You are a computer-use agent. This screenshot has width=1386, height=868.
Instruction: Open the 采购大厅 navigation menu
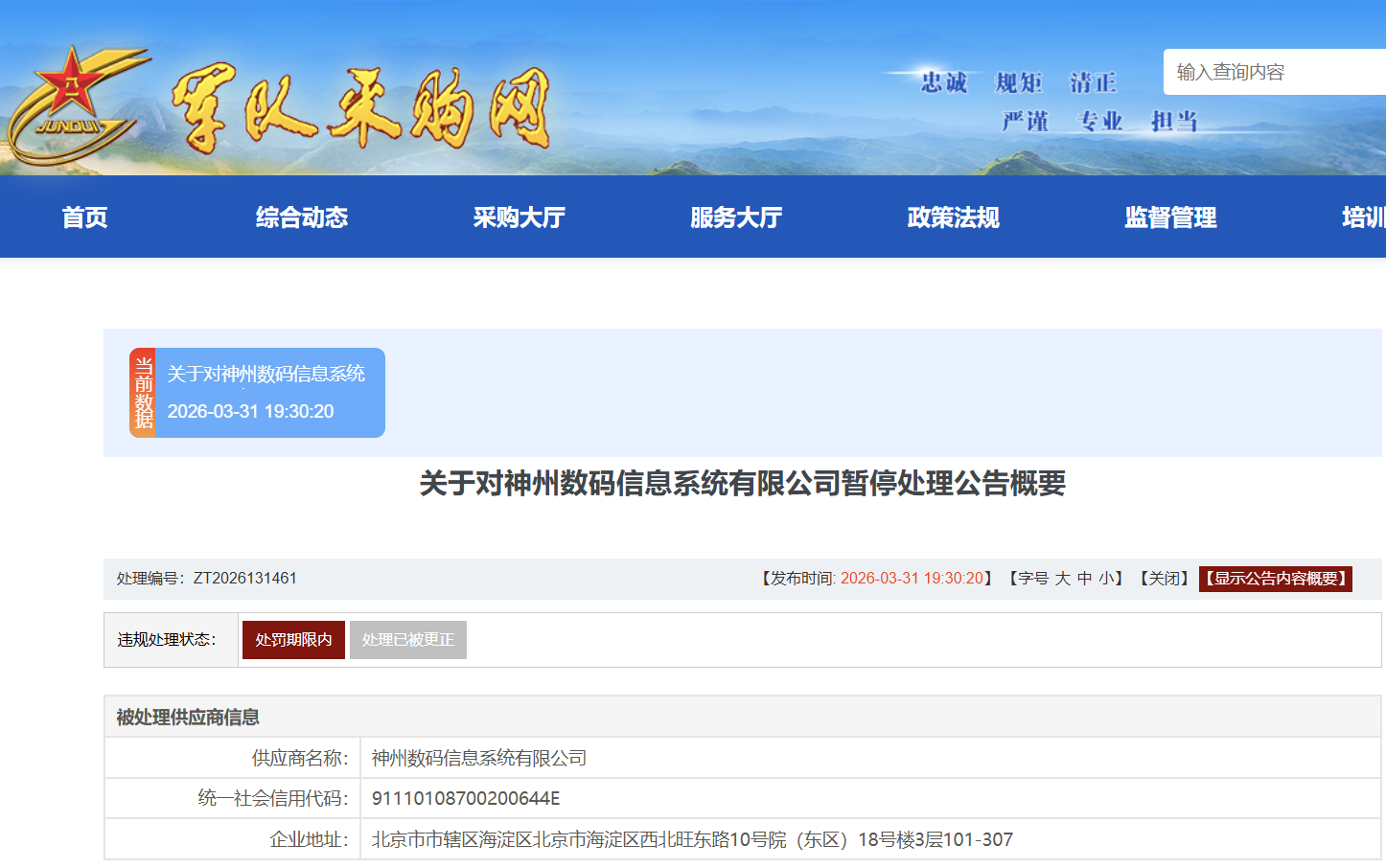519,217
